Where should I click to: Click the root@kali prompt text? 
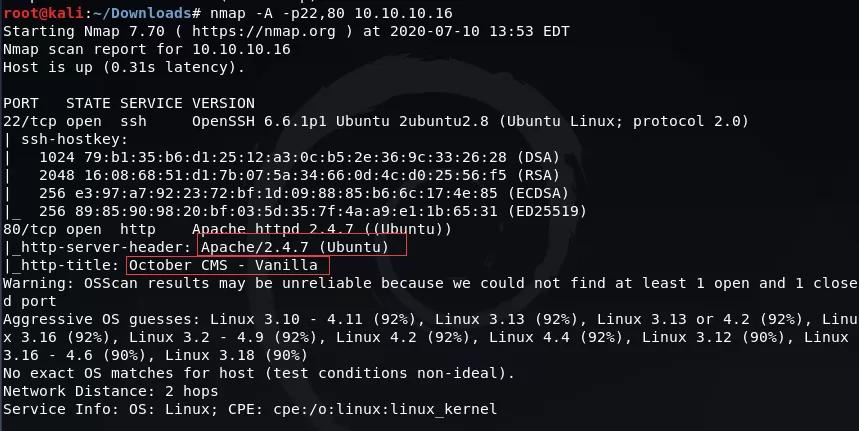(38, 12)
